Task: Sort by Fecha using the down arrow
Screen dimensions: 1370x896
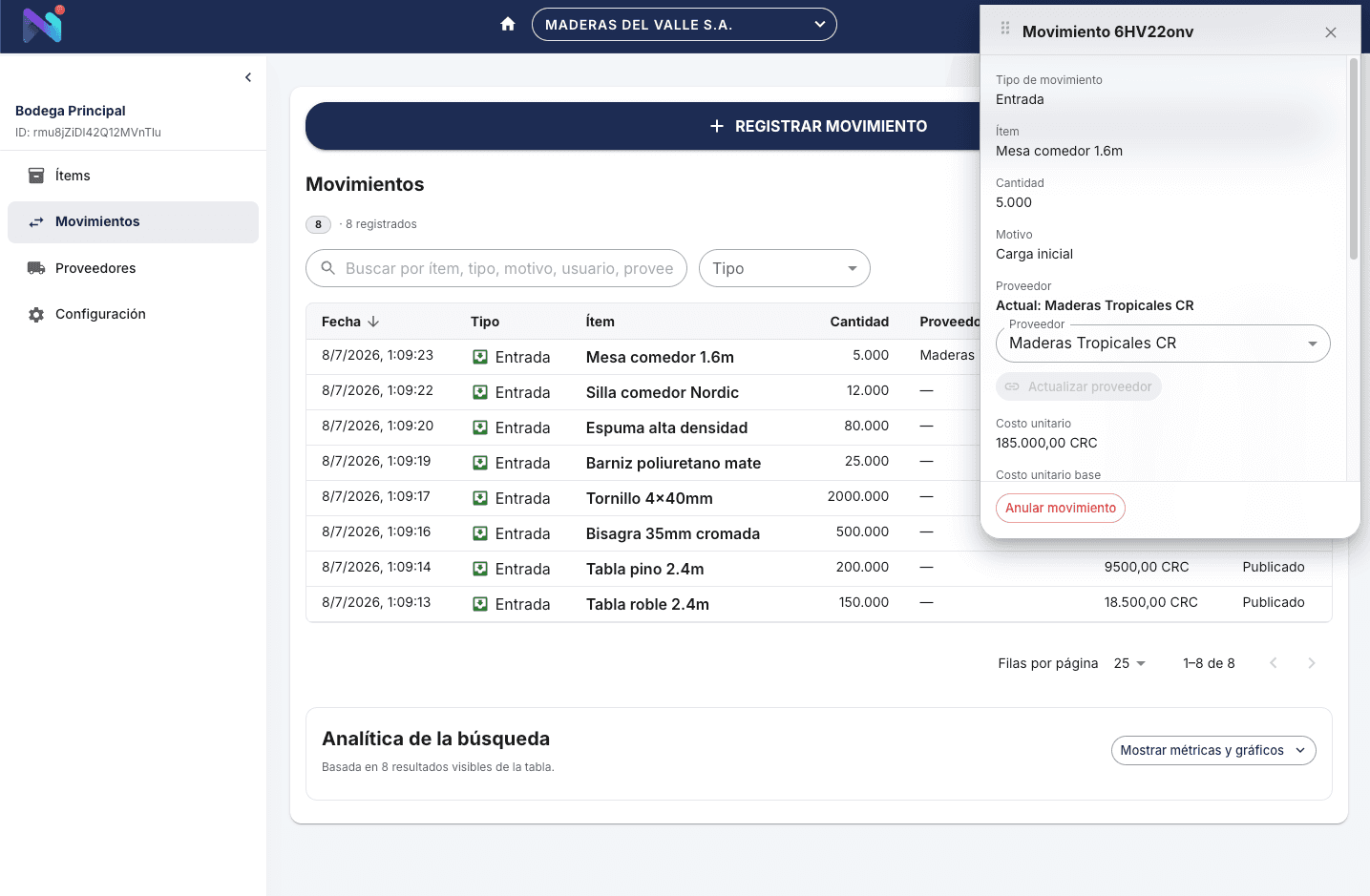Action: tap(373, 322)
